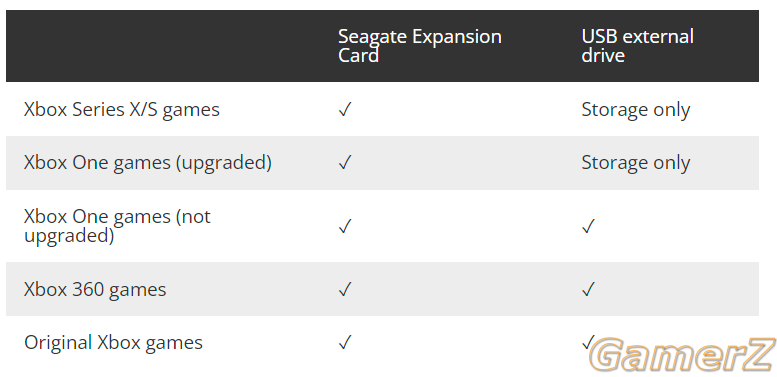Image resolution: width=777 pixels, height=377 pixels.
Task: Click the Original Xbox games row label
Action: coord(113,343)
